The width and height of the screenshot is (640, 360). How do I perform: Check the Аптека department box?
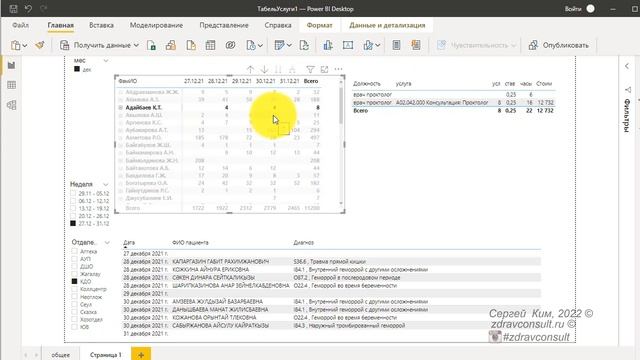tap(74, 251)
